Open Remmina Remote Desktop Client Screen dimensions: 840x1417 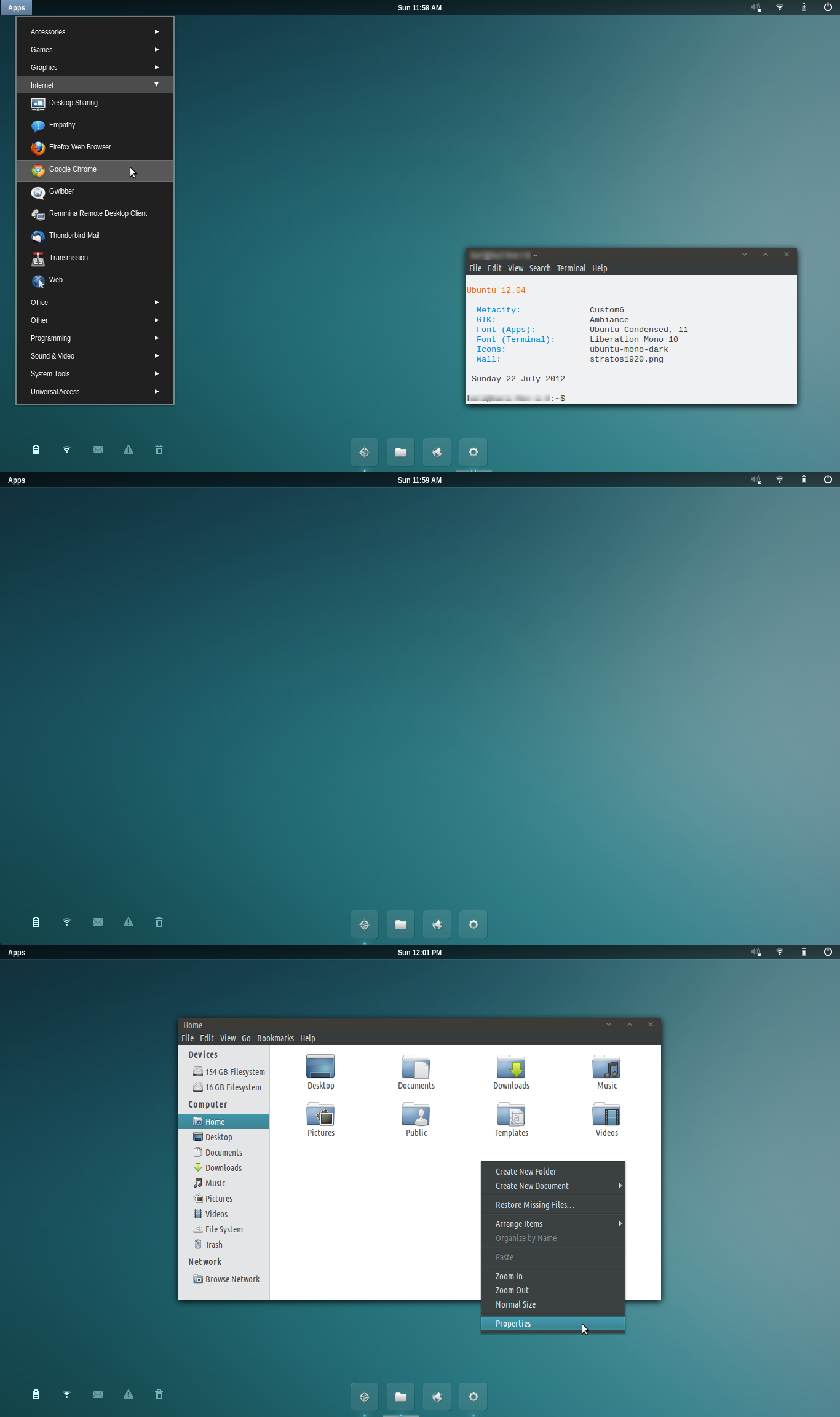[98, 214]
